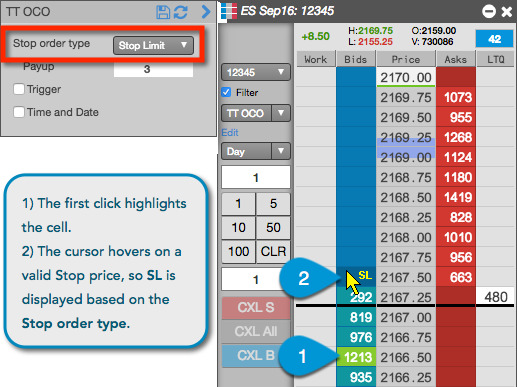Open the Day time-in-force dropdown
This screenshot has height=387, width=517.
pos(256,151)
